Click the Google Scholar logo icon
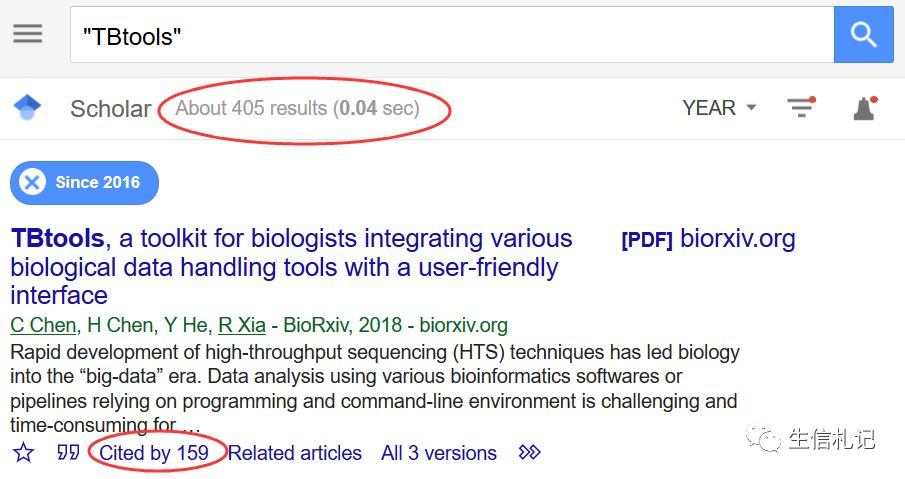The height and width of the screenshot is (479, 905). tap(27, 107)
